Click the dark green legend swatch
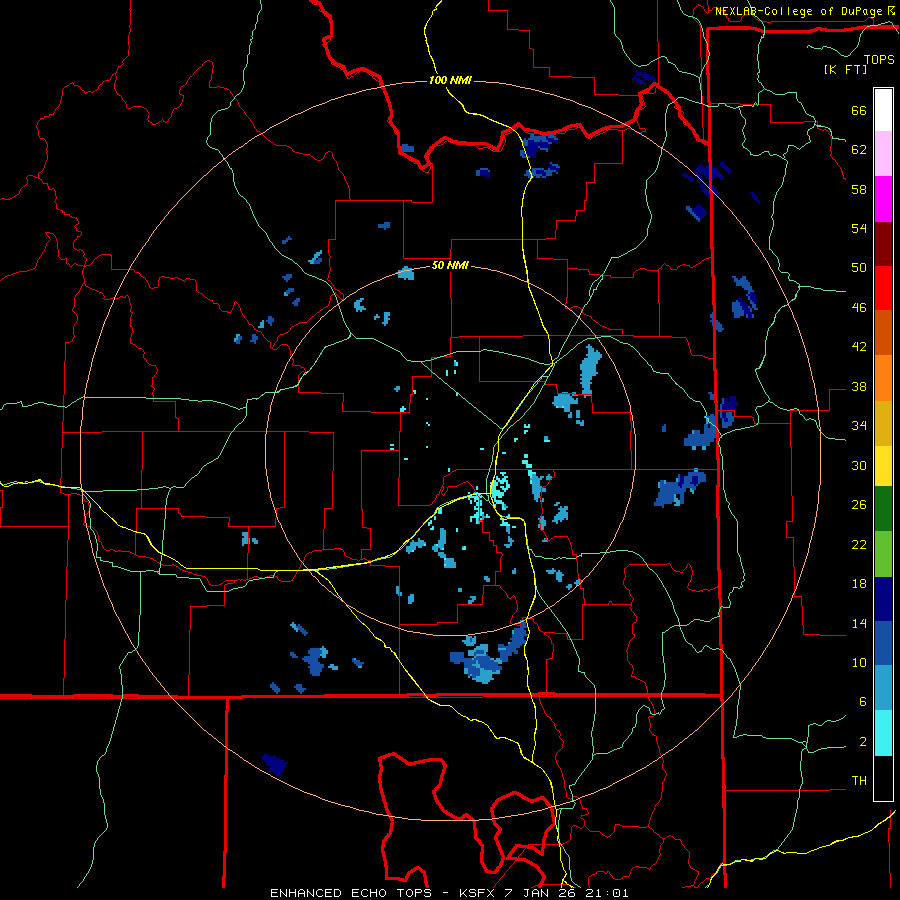The image size is (900, 900). tap(883, 509)
